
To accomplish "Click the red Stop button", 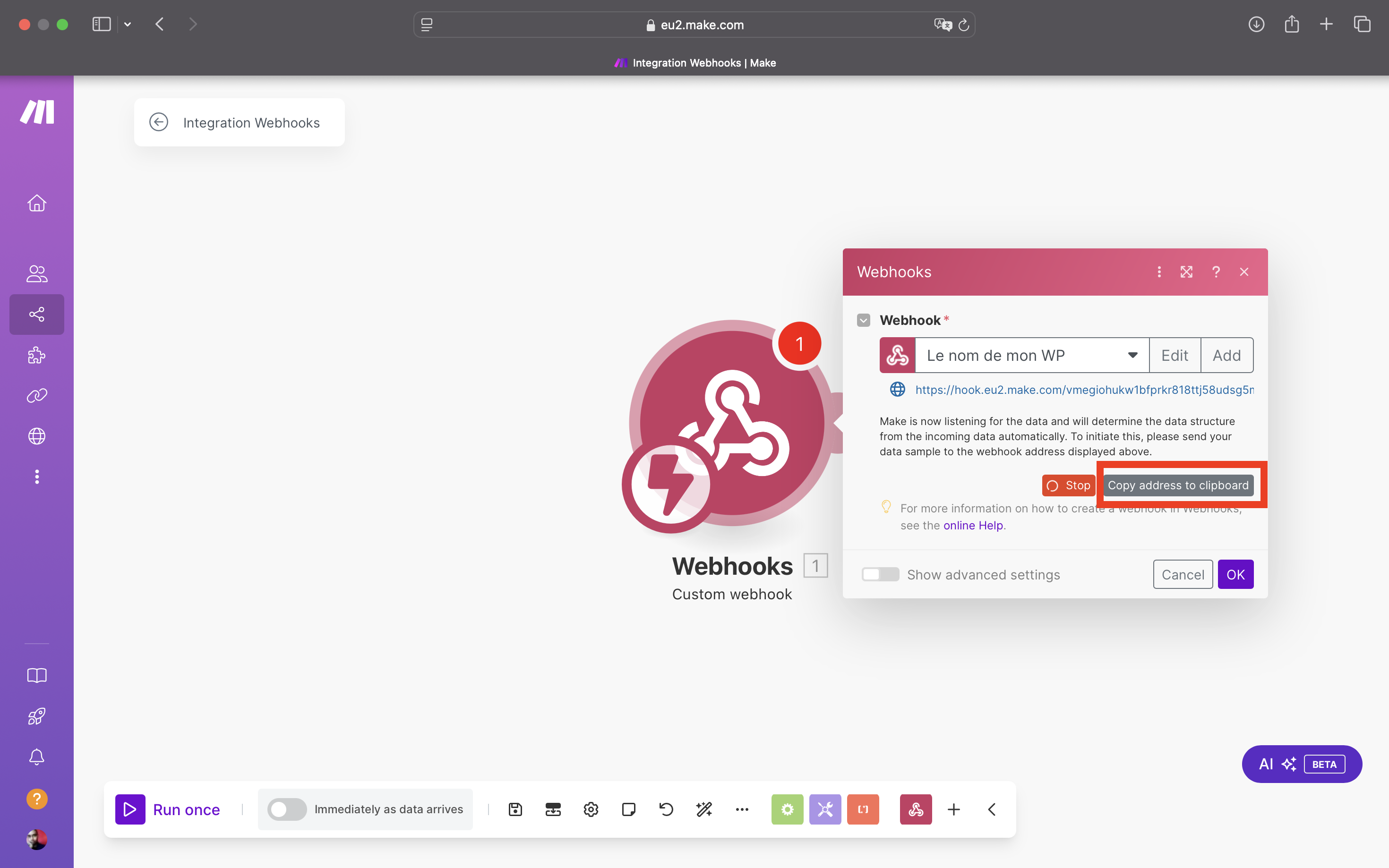I will (1069, 485).
